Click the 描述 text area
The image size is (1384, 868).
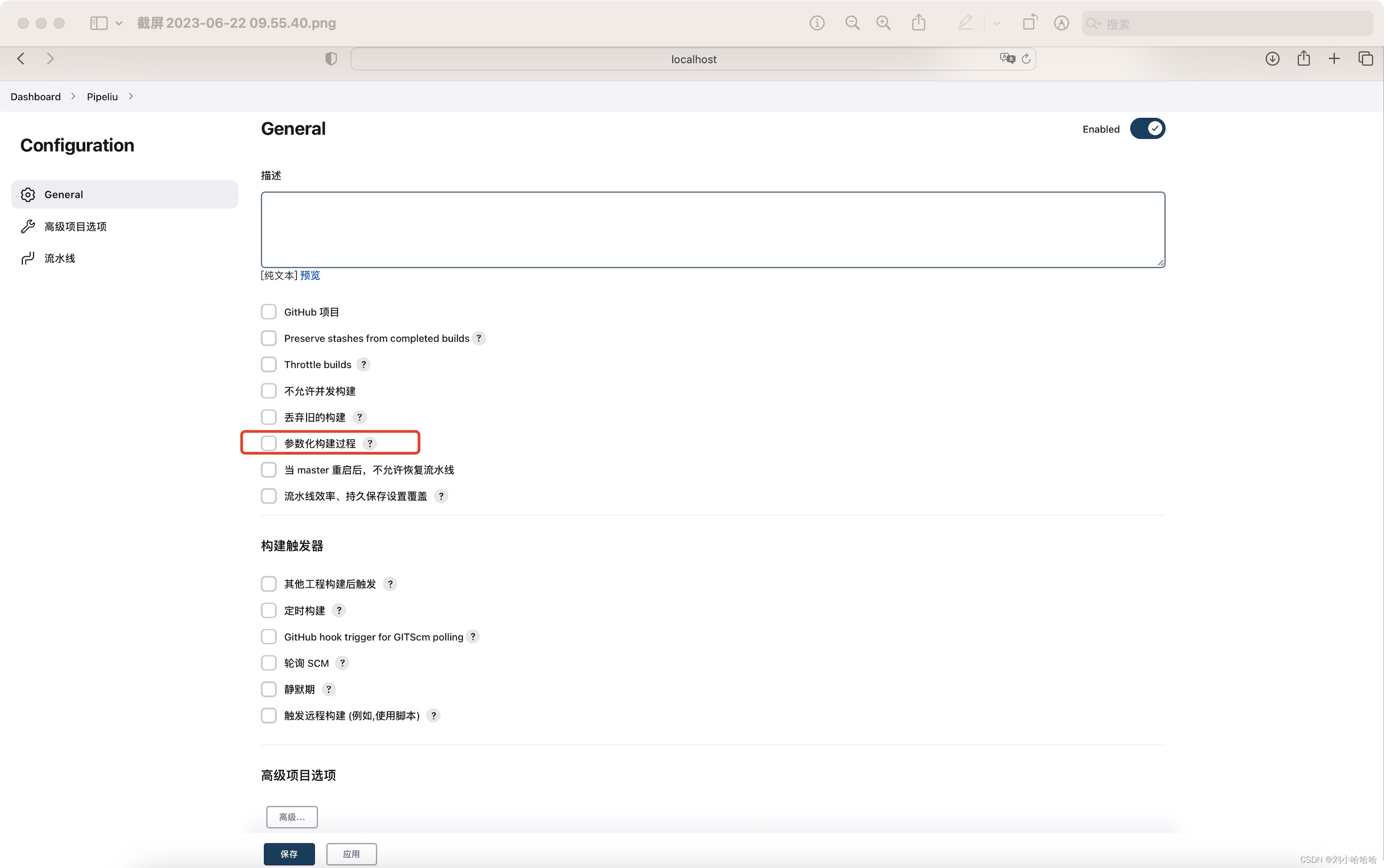coord(713,230)
